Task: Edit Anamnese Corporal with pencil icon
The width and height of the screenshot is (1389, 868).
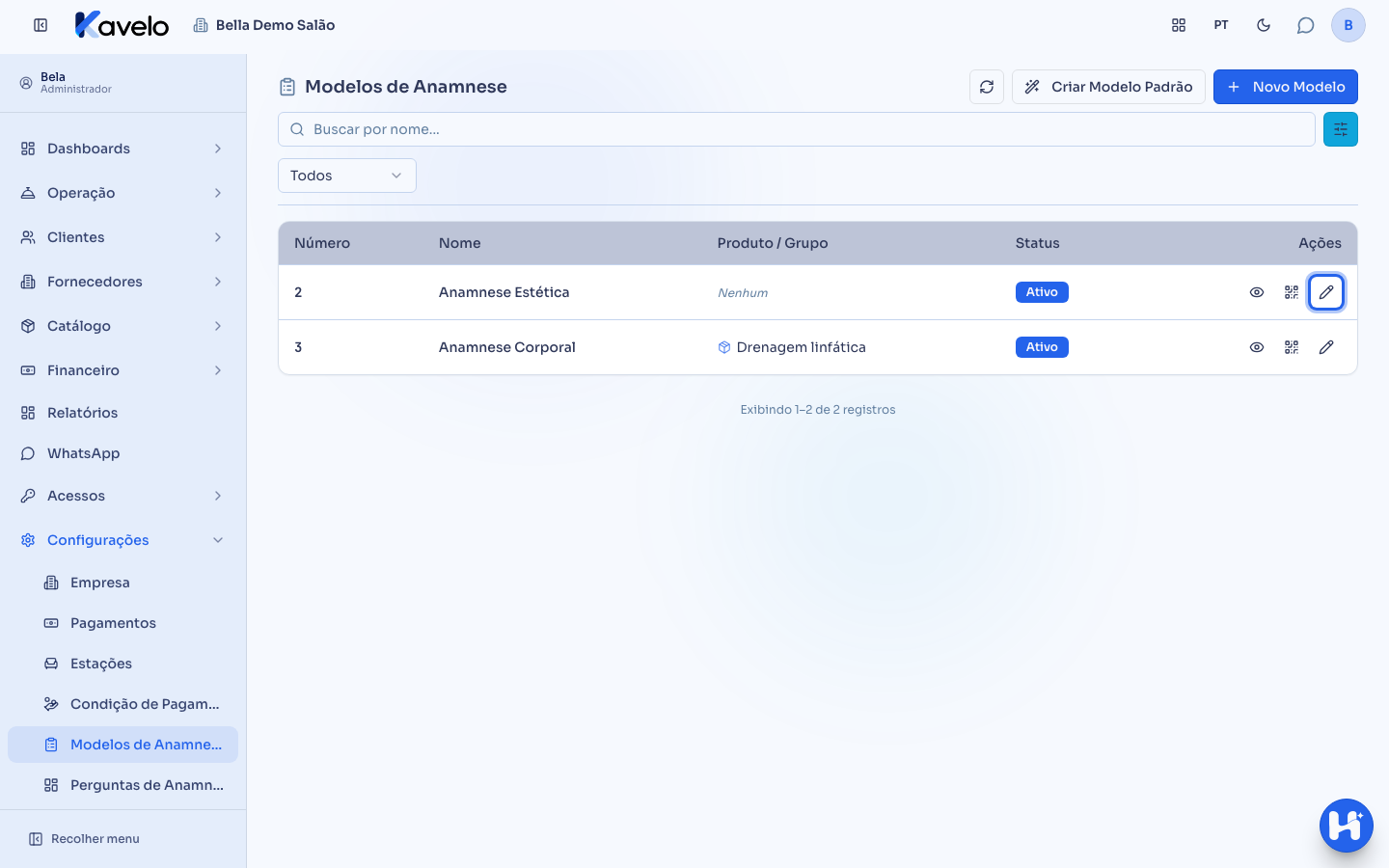Action: click(1326, 347)
